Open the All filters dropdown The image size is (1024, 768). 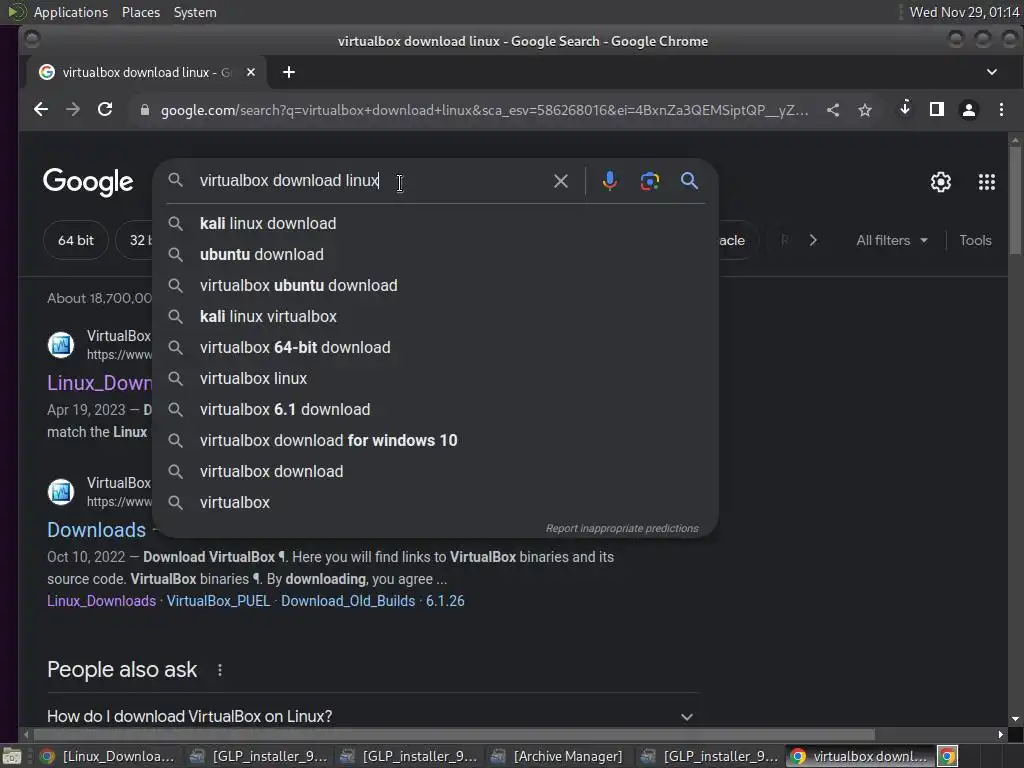tap(892, 240)
